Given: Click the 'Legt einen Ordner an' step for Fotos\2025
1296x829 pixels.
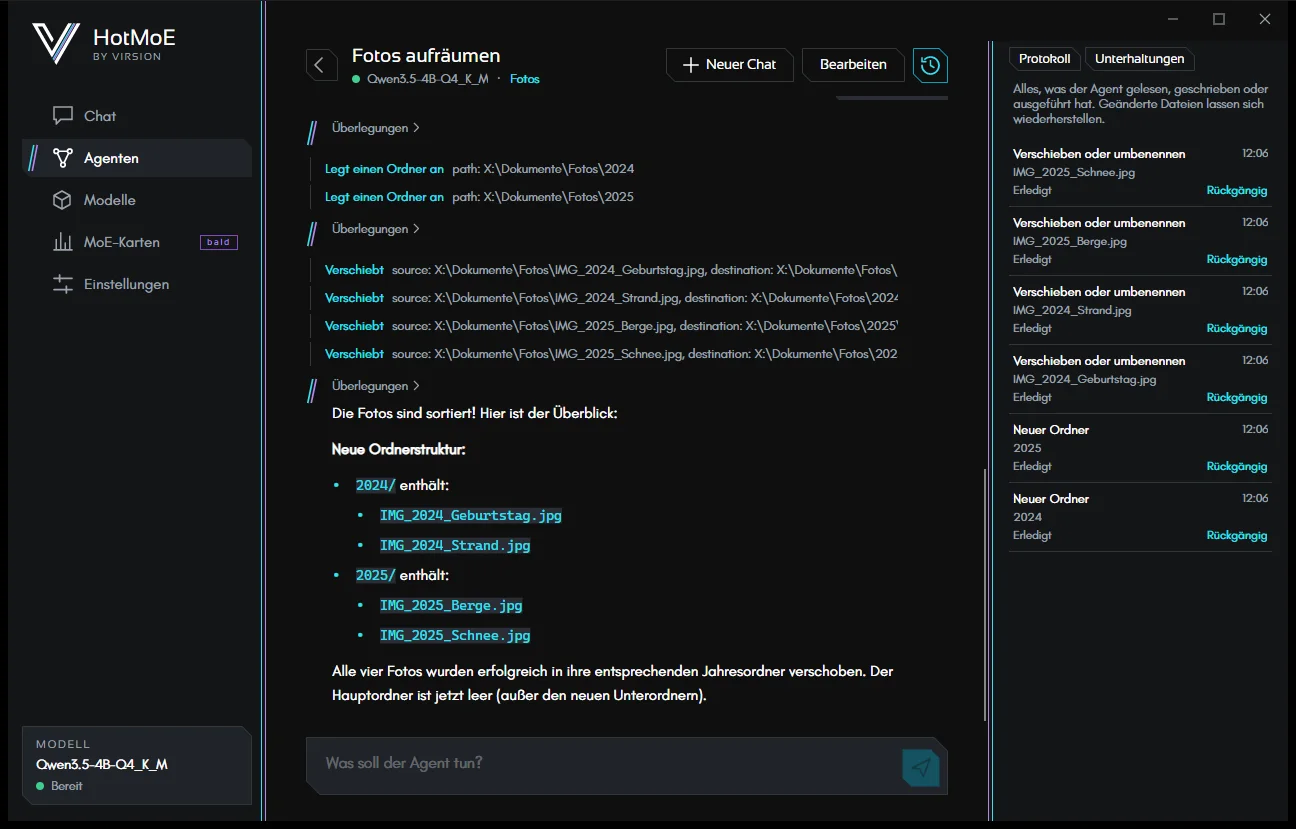Looking at the screenshot, I should pos(479,197).
